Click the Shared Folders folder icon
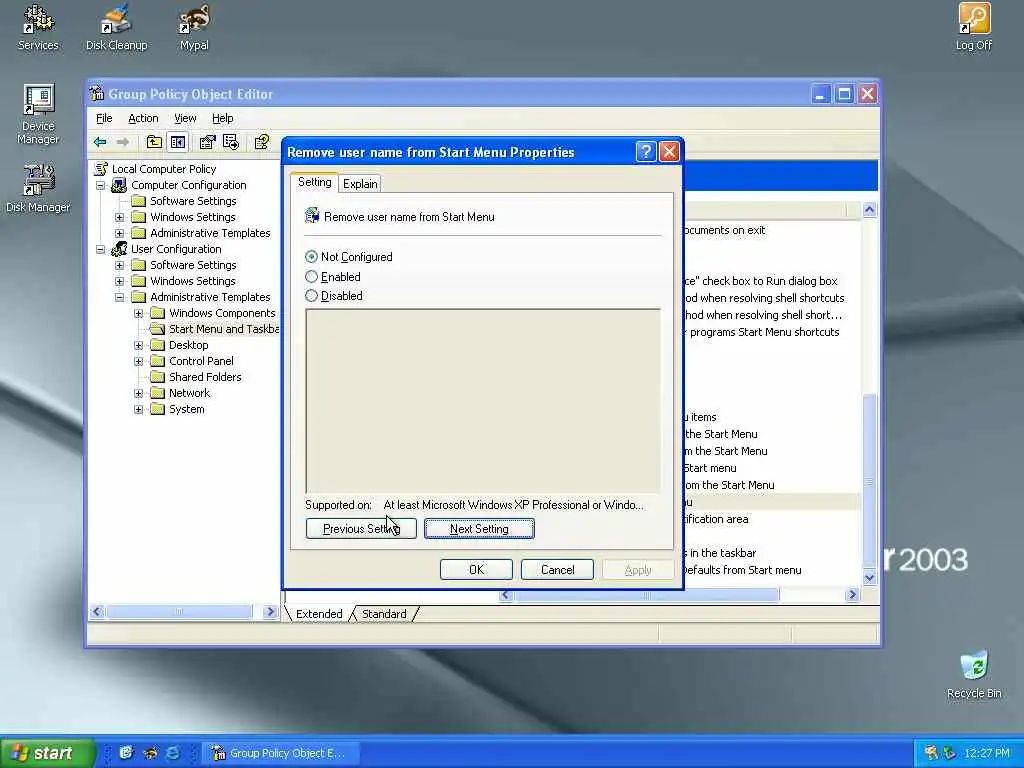This screenshot has width=1024, height=768. (x=157, y=377)
